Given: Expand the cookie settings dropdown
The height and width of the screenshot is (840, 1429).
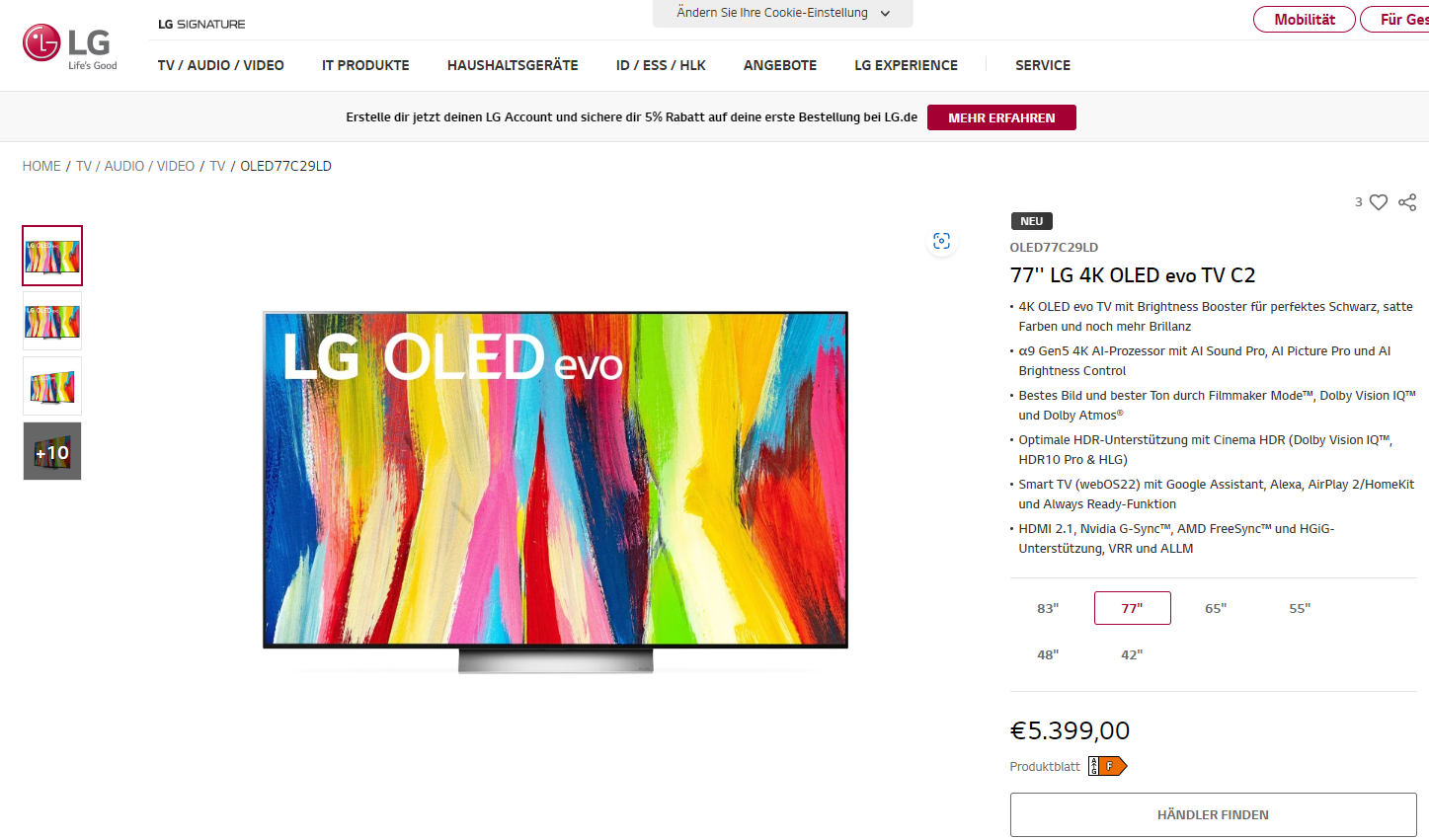Looking at the screenshot, I should click(783, 13).
